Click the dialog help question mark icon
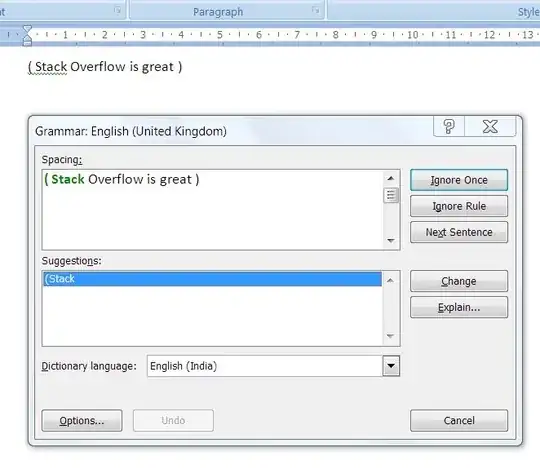Image resolution: width=540 pixels, height=474 pixels. coord(449,126)
